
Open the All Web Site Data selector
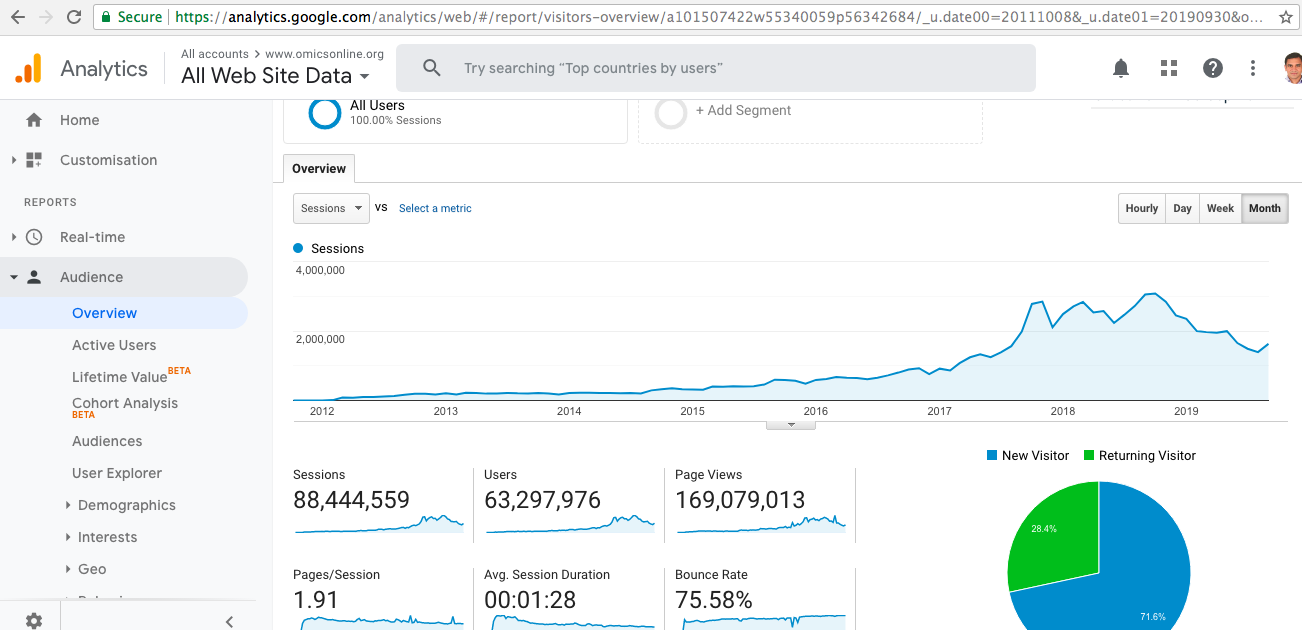point(275,76)
